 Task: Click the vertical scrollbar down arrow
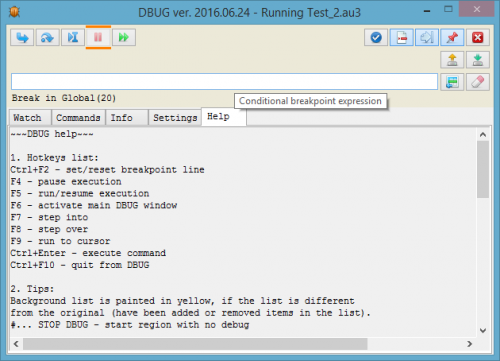pyautogui.click(x=483, y=330)
